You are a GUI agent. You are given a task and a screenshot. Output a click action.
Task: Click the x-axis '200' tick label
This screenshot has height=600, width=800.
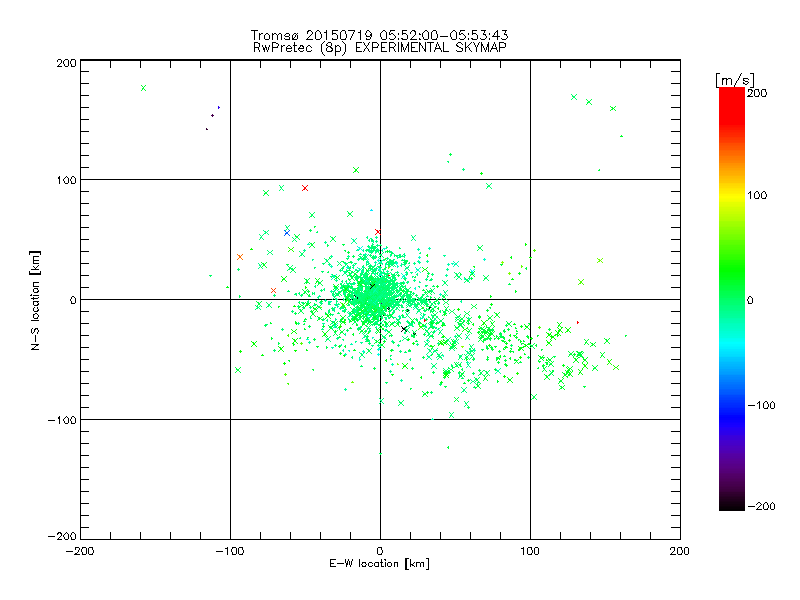(x=680, y=551)
